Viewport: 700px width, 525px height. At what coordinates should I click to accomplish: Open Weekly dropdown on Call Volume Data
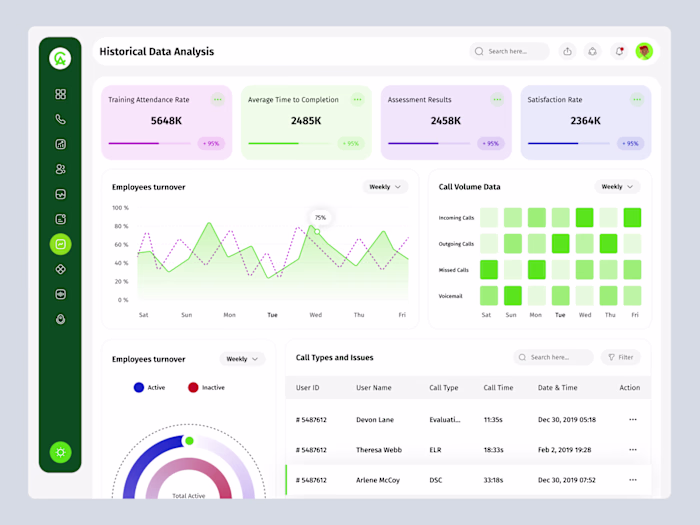[x=617, y=187]
